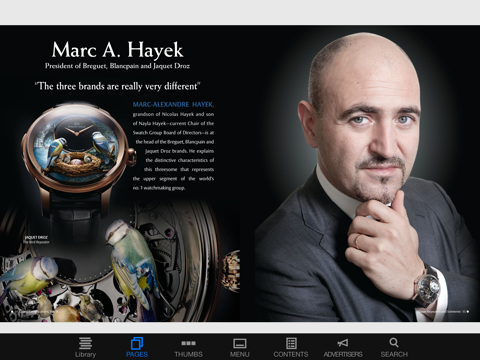Image resolution: width=480 pixels, height=360 pixels.
Task: Click the article intro paragraph text
Action: tap(173, 151)
